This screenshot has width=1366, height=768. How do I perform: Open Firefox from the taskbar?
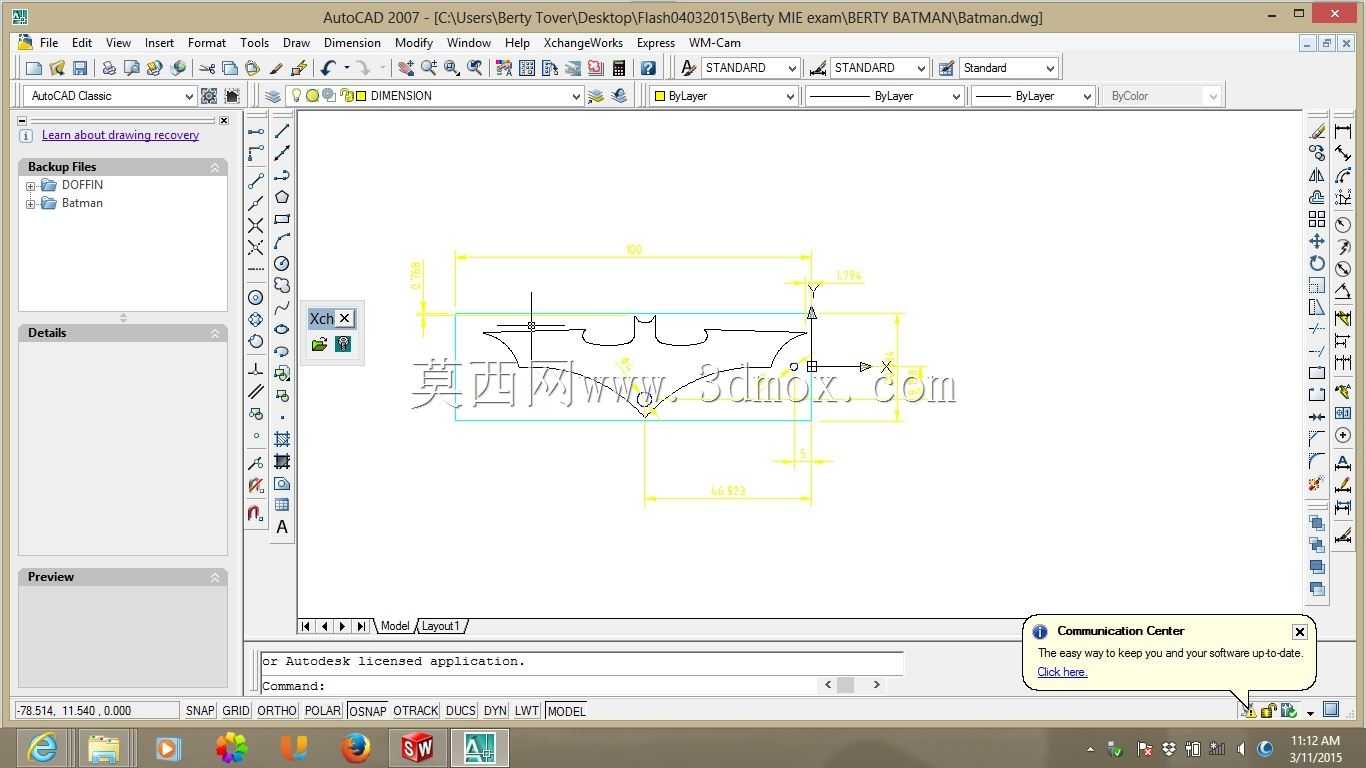pyautogui.click(x=355, y=747)
